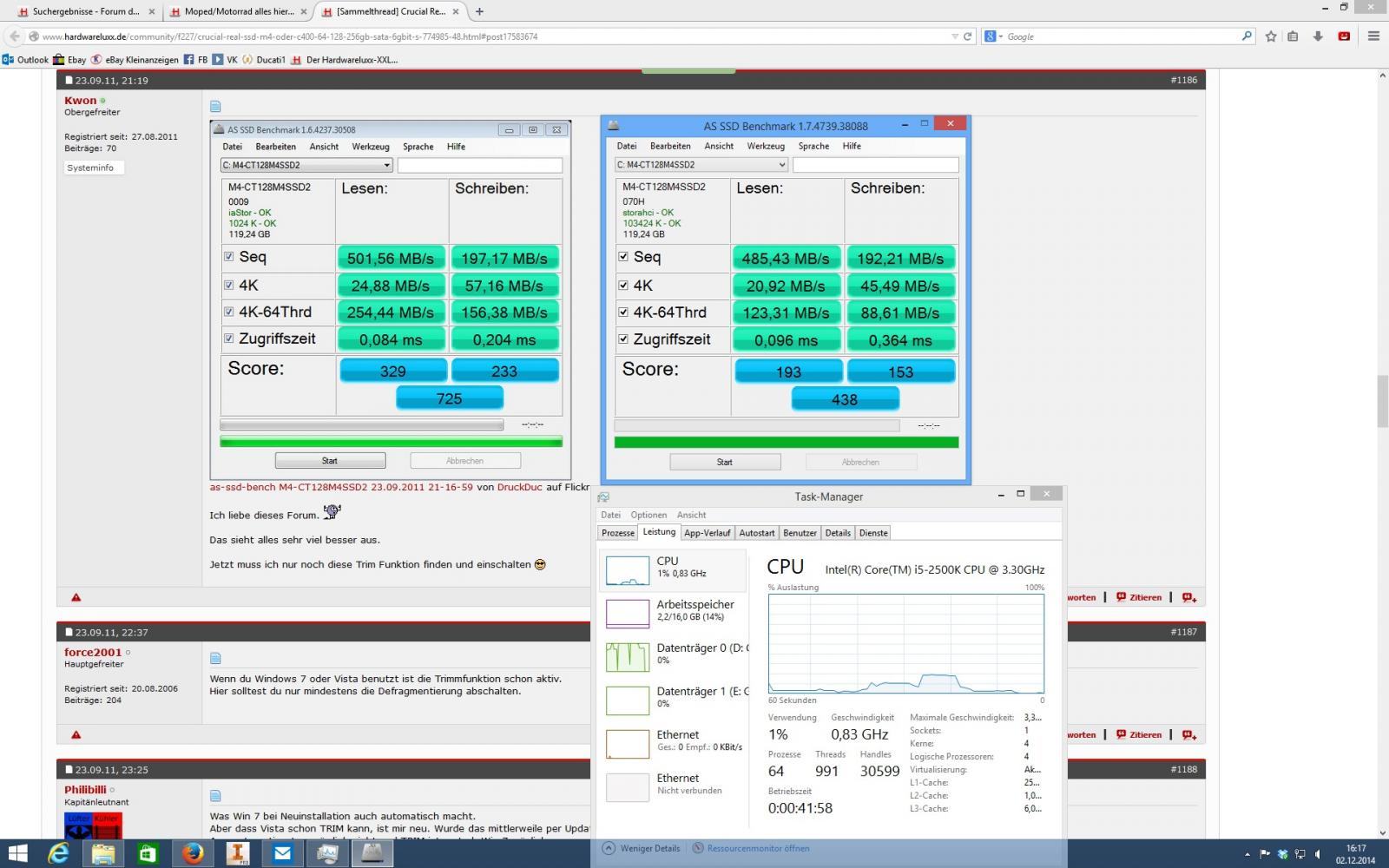Uncheck the 4K test in AS SSD 1.7
The width and height of the screenshot is (1389, 868).
click(623, 285)
